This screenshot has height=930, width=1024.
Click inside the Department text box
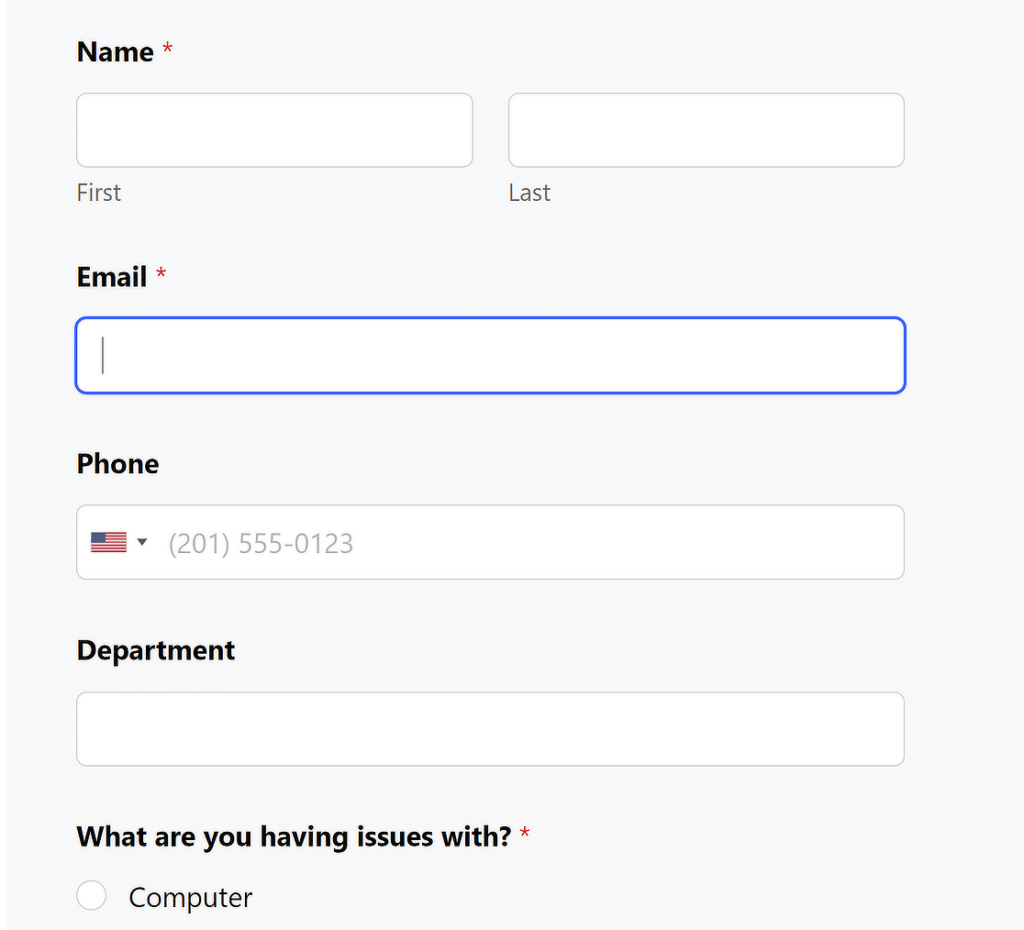point(490,728)
